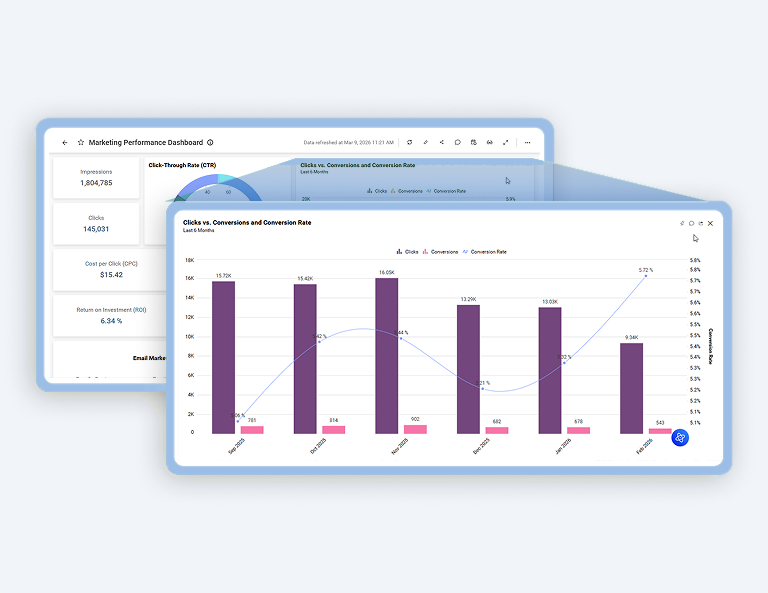Click the pencil edit icon in dashboard toolbar
The width and height of the screenshot is (768, 593).
tap(426, 142)
